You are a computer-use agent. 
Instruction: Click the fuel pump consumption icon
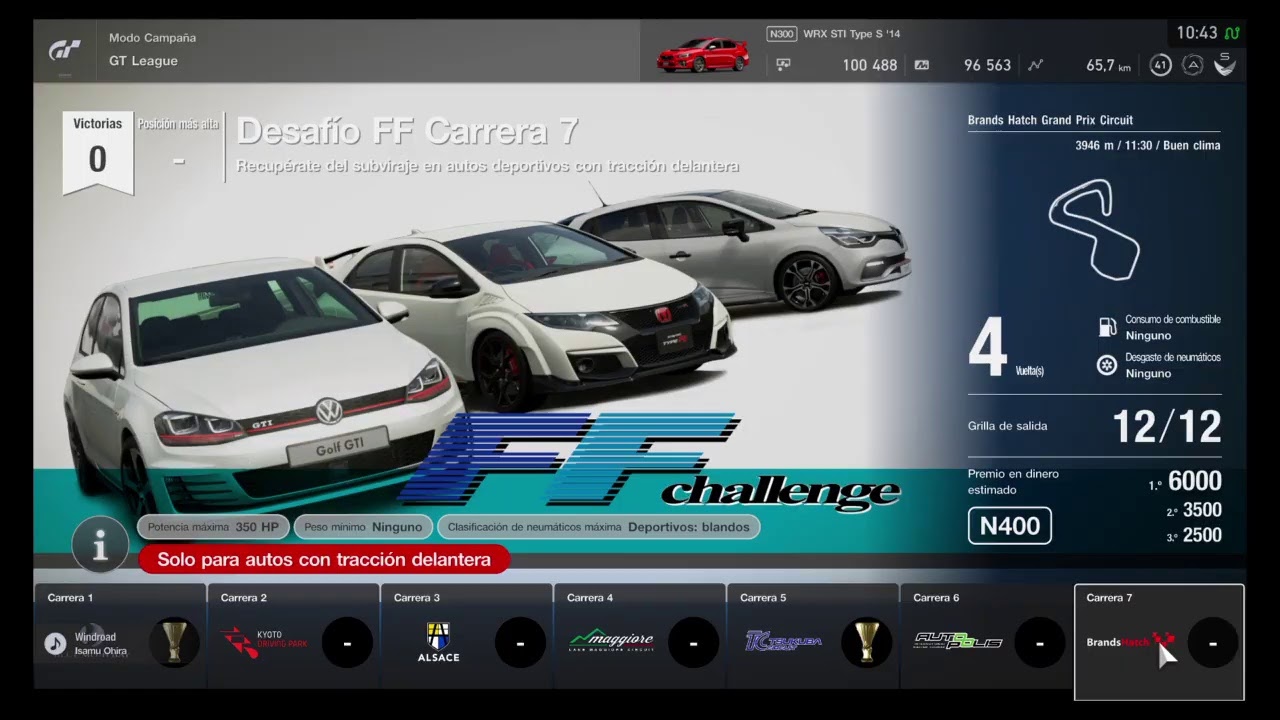pos(1107,326)
